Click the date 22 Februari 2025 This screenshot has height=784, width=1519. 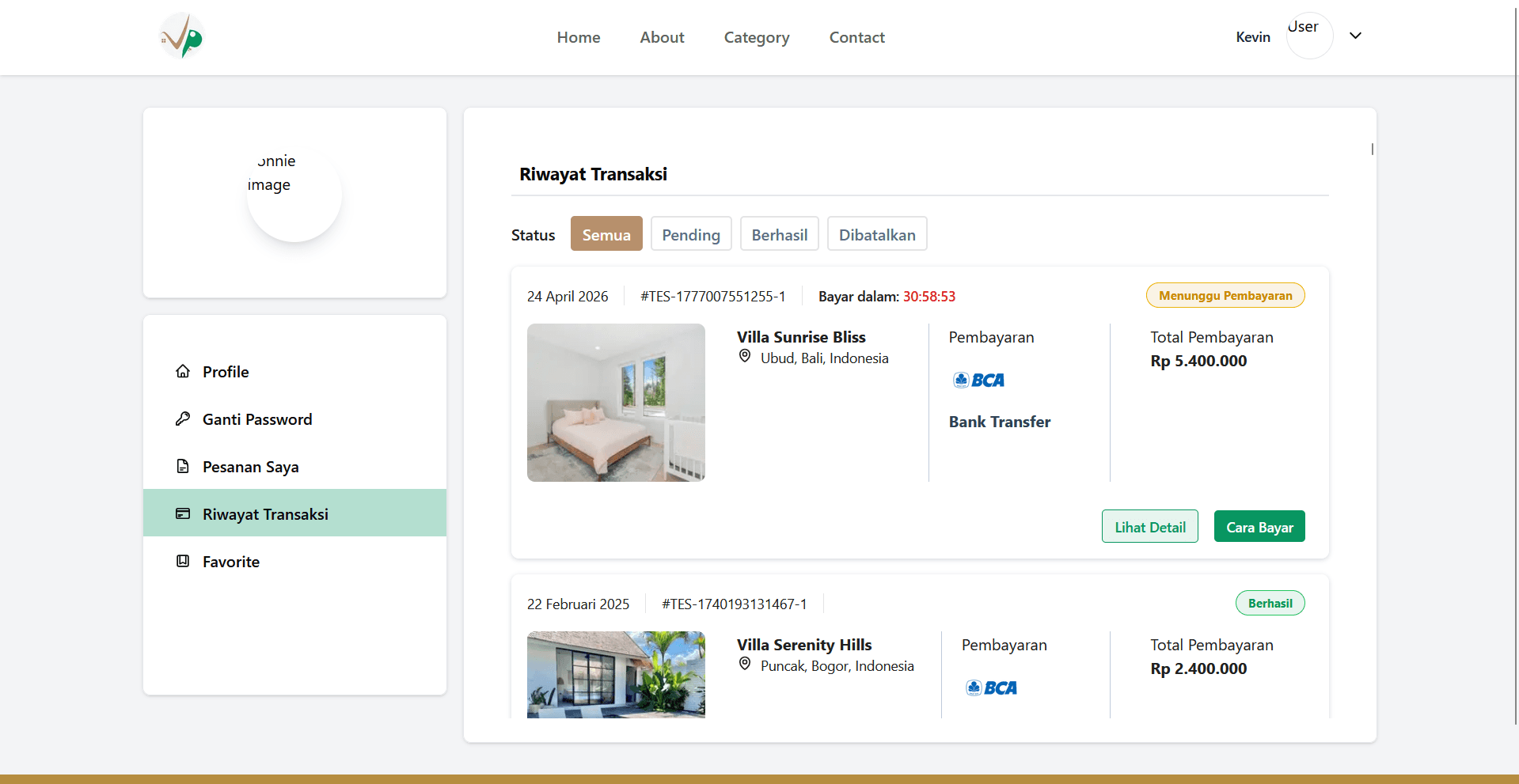coord(579,604)
